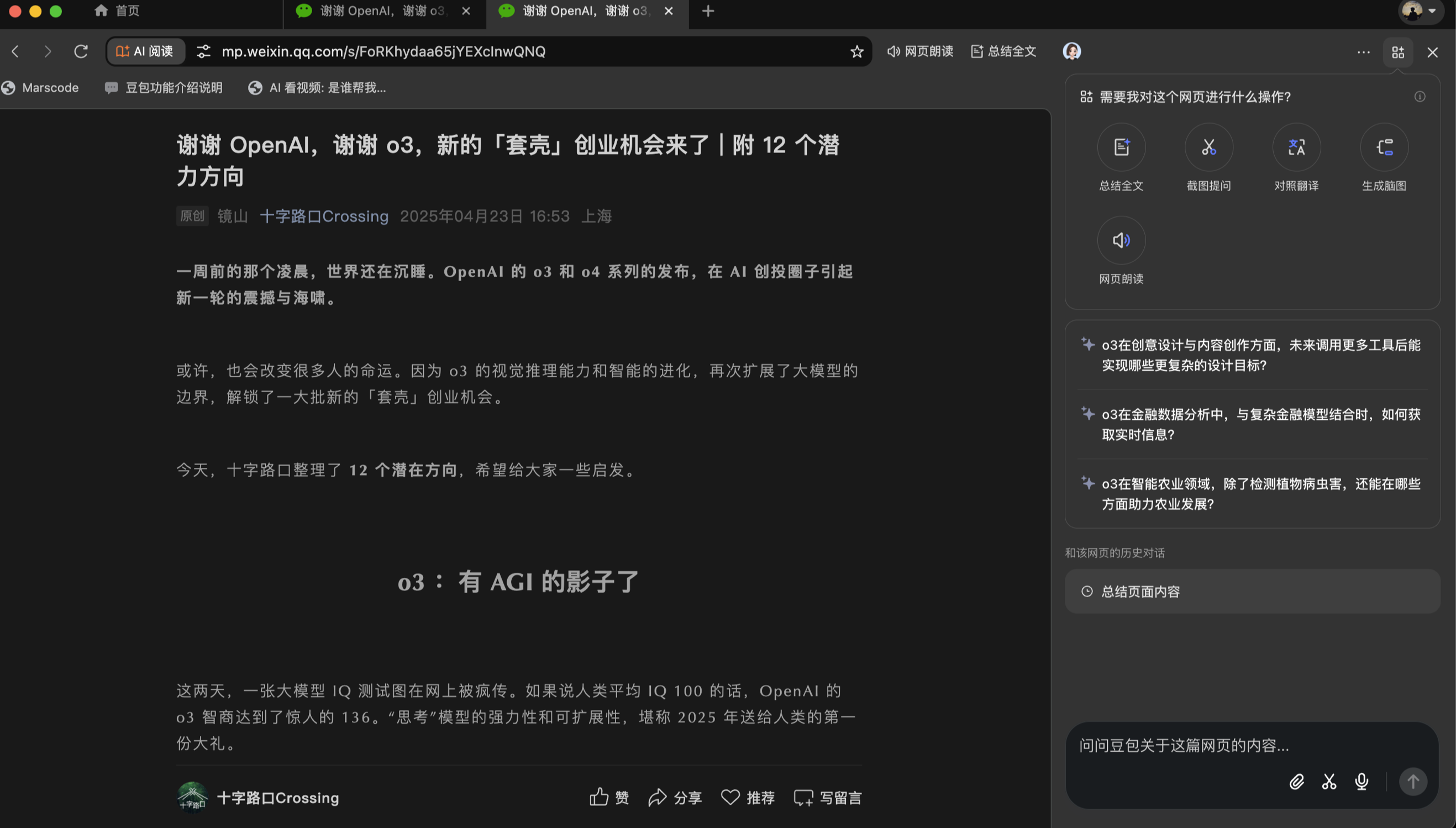Open the profile avatar dropdown
The width and height of the screenshot is (1456, 828).
[1420, 11]
